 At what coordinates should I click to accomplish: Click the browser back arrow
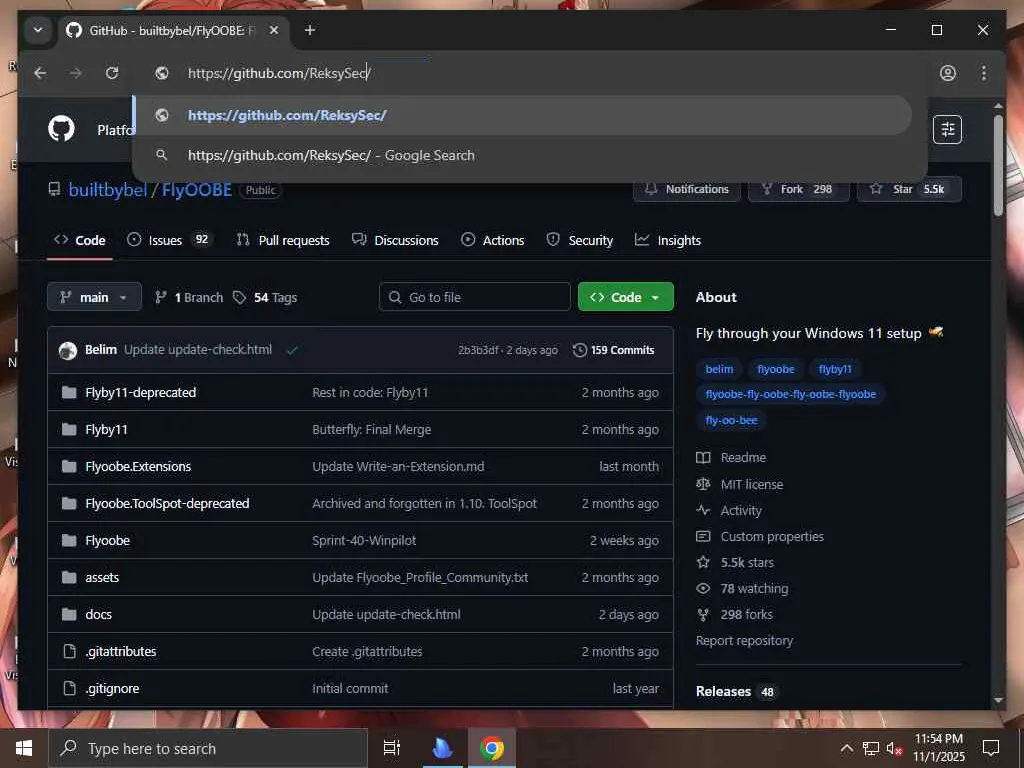(x=40, y=73)
